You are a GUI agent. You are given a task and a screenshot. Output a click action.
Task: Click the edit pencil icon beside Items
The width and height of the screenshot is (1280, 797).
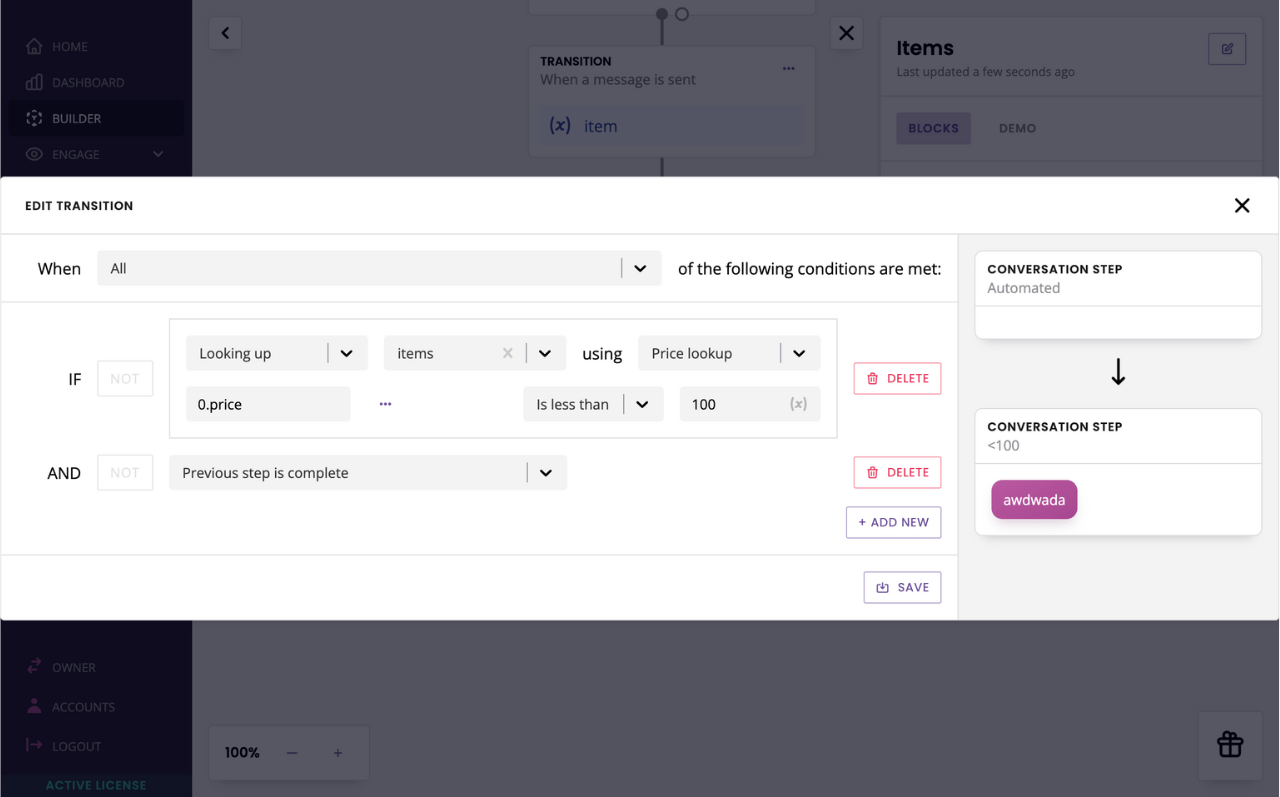click(x=1226, y=49)
